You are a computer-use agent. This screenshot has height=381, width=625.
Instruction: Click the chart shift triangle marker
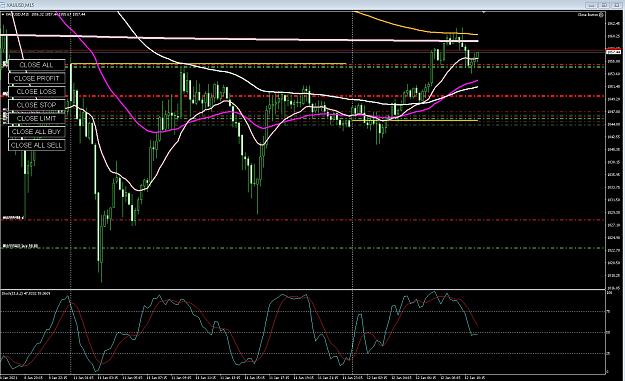tap(483, 12)
